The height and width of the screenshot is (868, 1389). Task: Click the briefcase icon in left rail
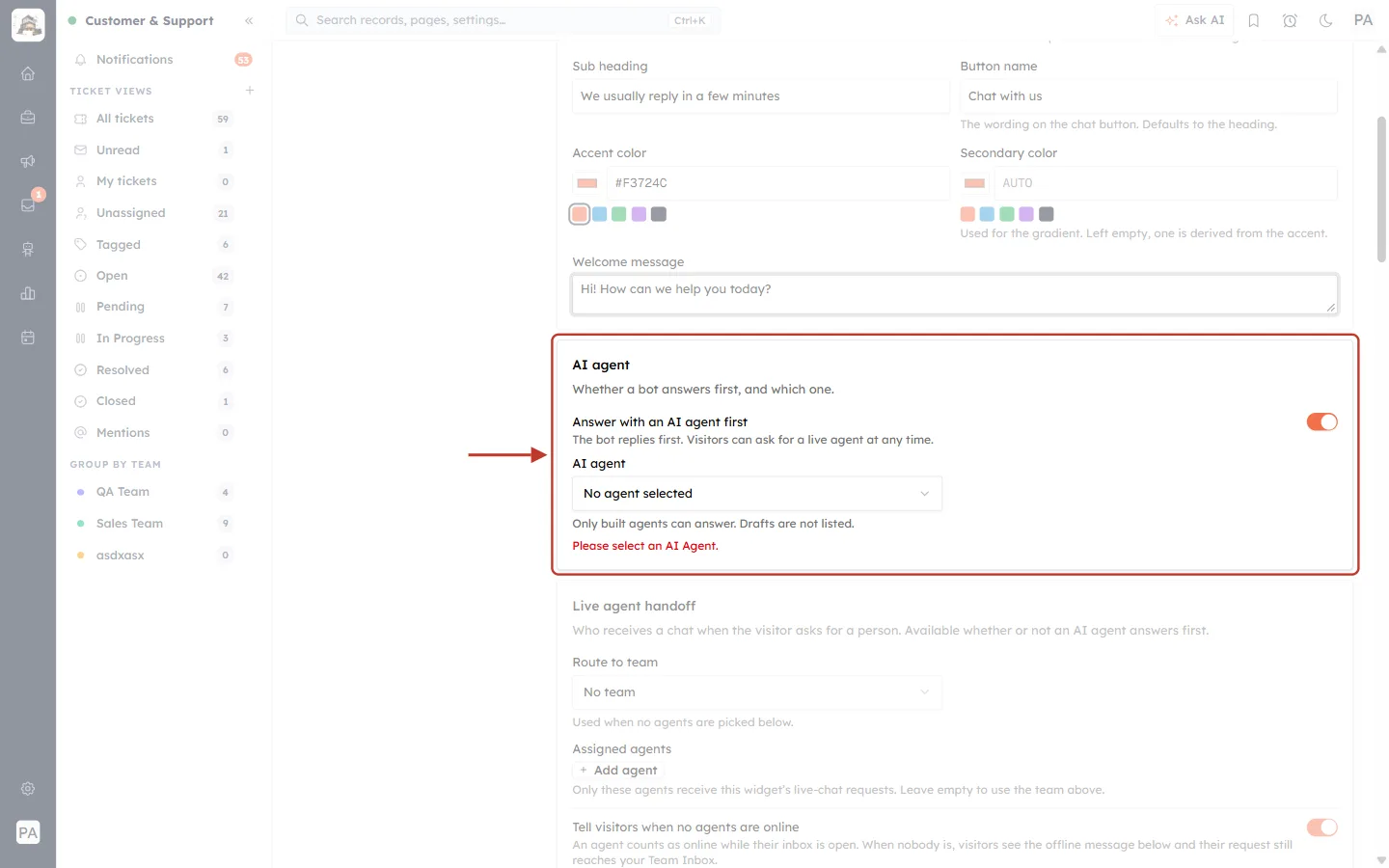(28, 118)
